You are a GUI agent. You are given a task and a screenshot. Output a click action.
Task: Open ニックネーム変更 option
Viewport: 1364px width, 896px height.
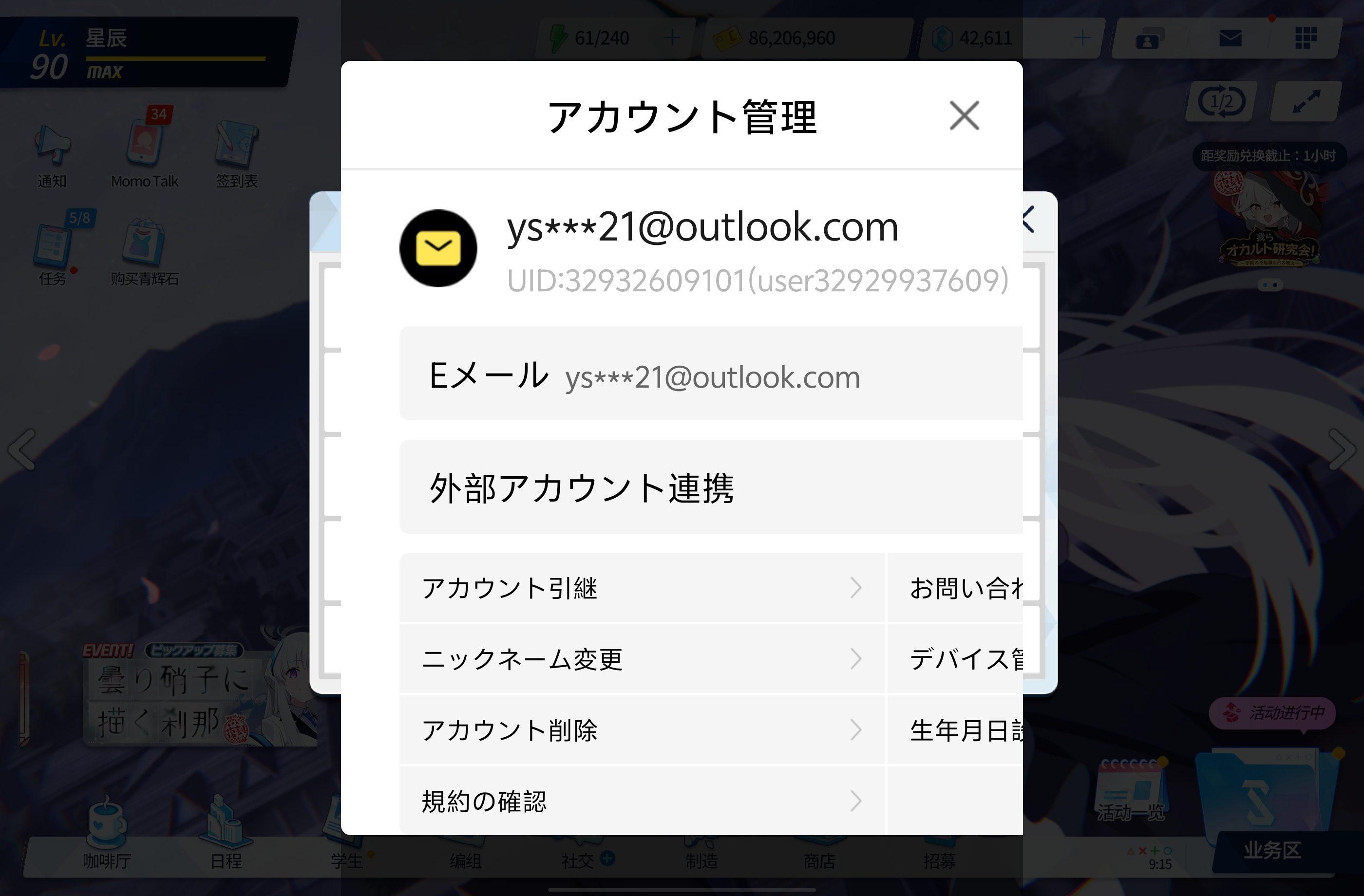[642, 659]
